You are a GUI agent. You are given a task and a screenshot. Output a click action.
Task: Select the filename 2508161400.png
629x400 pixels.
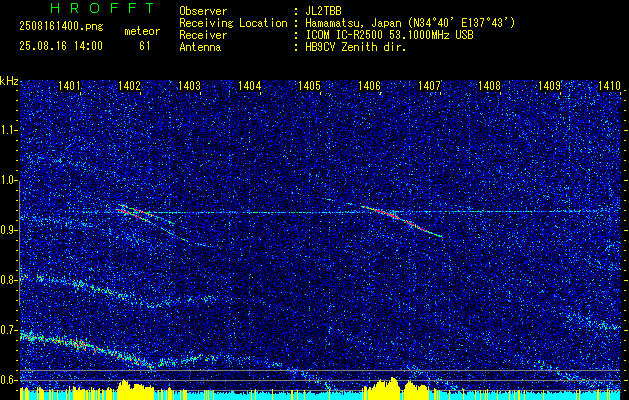(x=61, y=27)
